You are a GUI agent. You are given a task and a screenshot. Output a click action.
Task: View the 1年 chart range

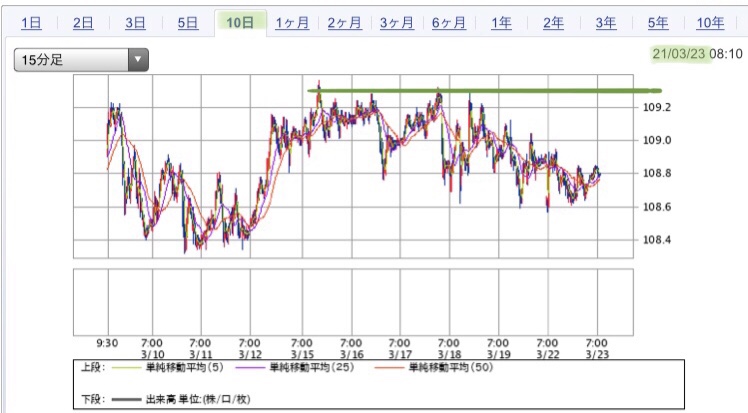point(501,22)
